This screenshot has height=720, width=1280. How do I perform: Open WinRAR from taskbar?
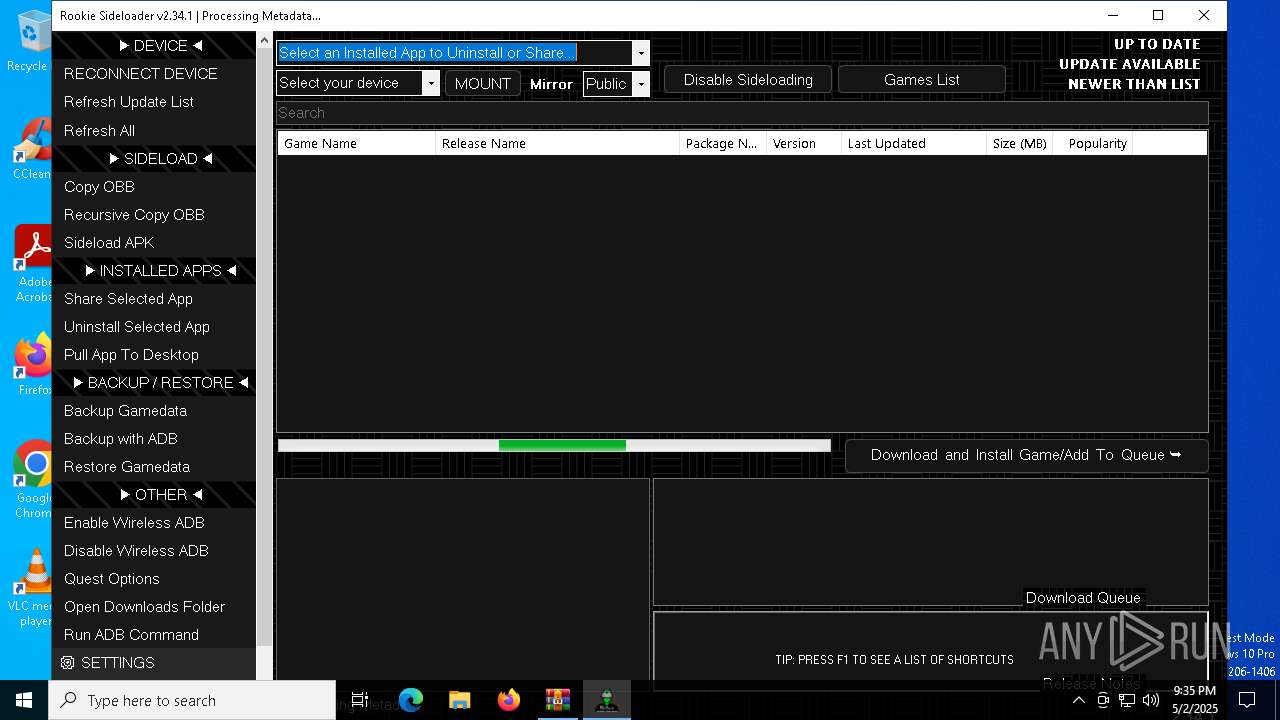(557, 700)
